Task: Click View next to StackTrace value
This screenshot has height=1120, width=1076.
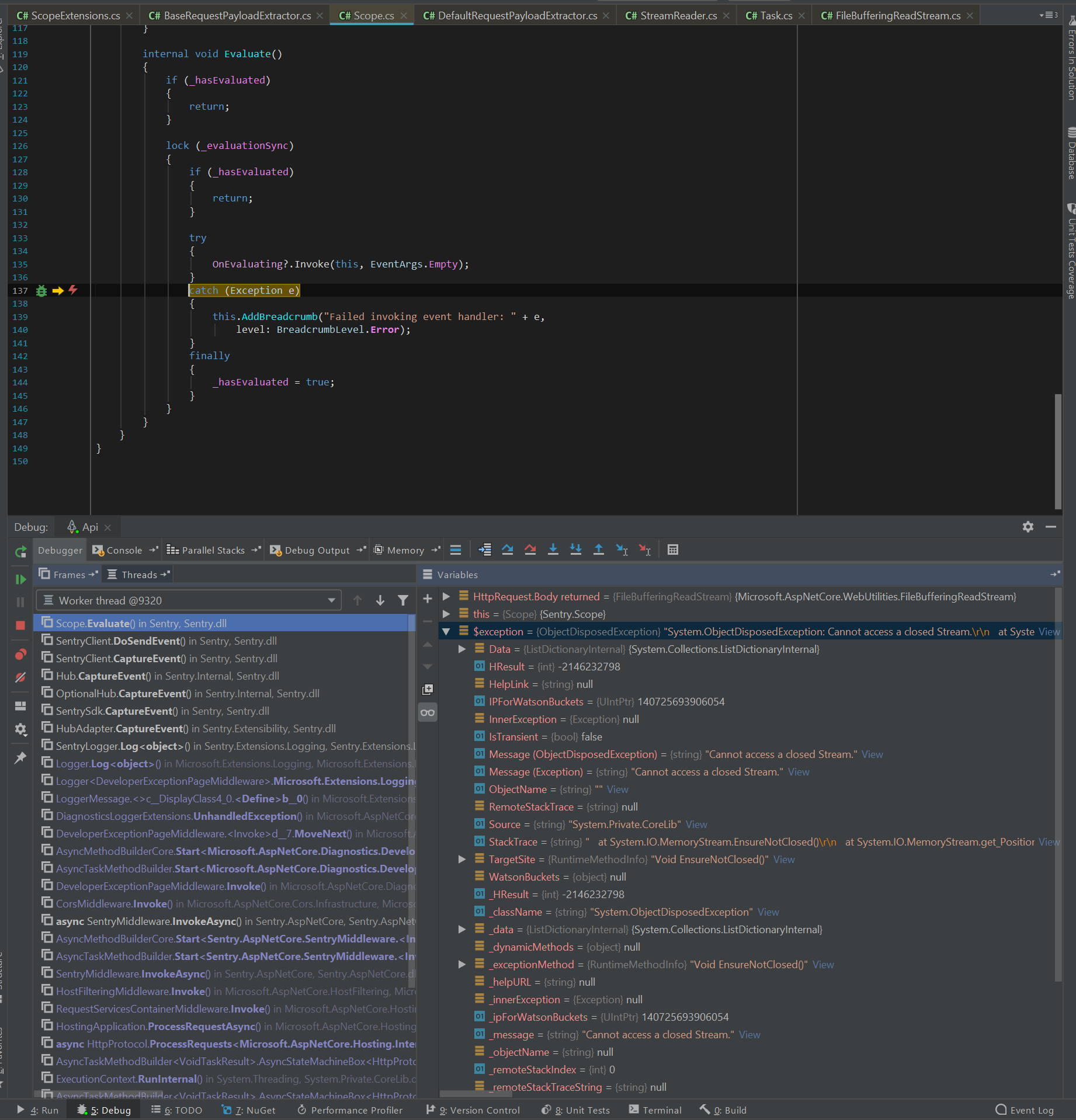Action: [x=1049, y=841]
